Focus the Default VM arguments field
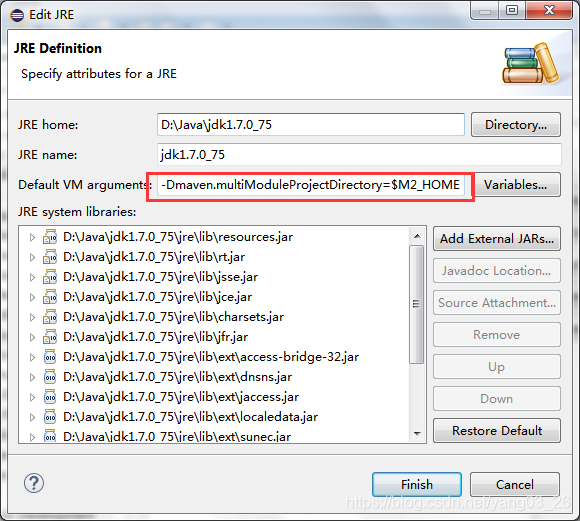 (x=311, y=185)
